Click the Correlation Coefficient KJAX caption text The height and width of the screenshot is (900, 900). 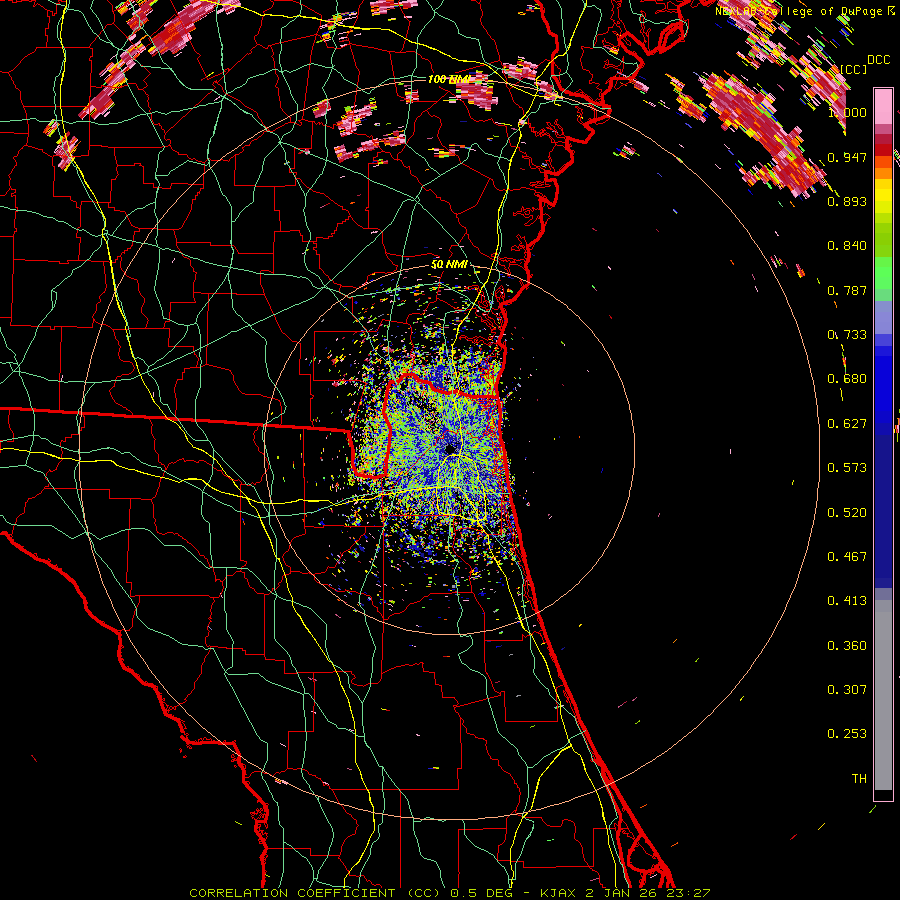450,893
